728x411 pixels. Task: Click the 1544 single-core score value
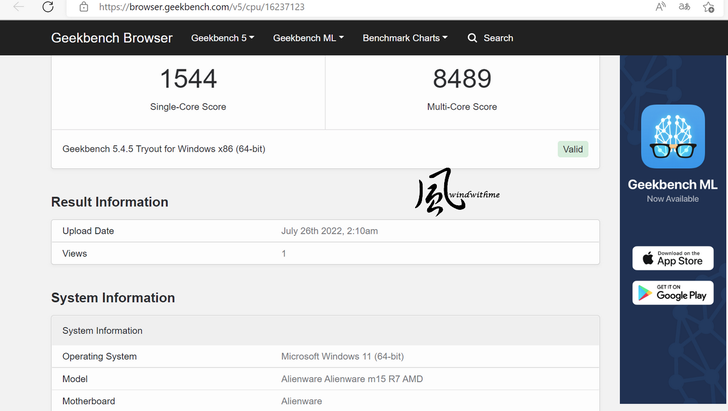(x=188, y=78)
